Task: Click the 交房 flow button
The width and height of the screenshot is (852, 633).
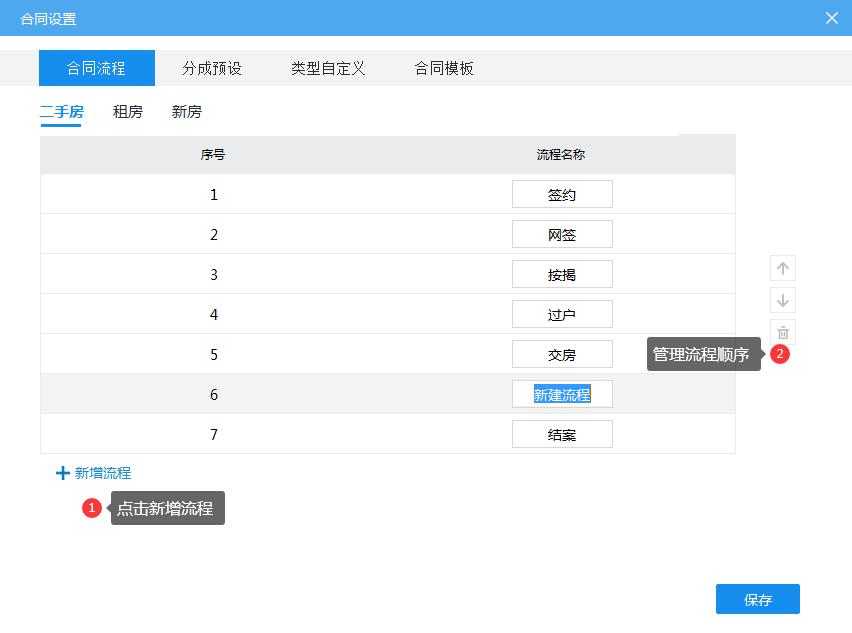Action: [562, 353]
